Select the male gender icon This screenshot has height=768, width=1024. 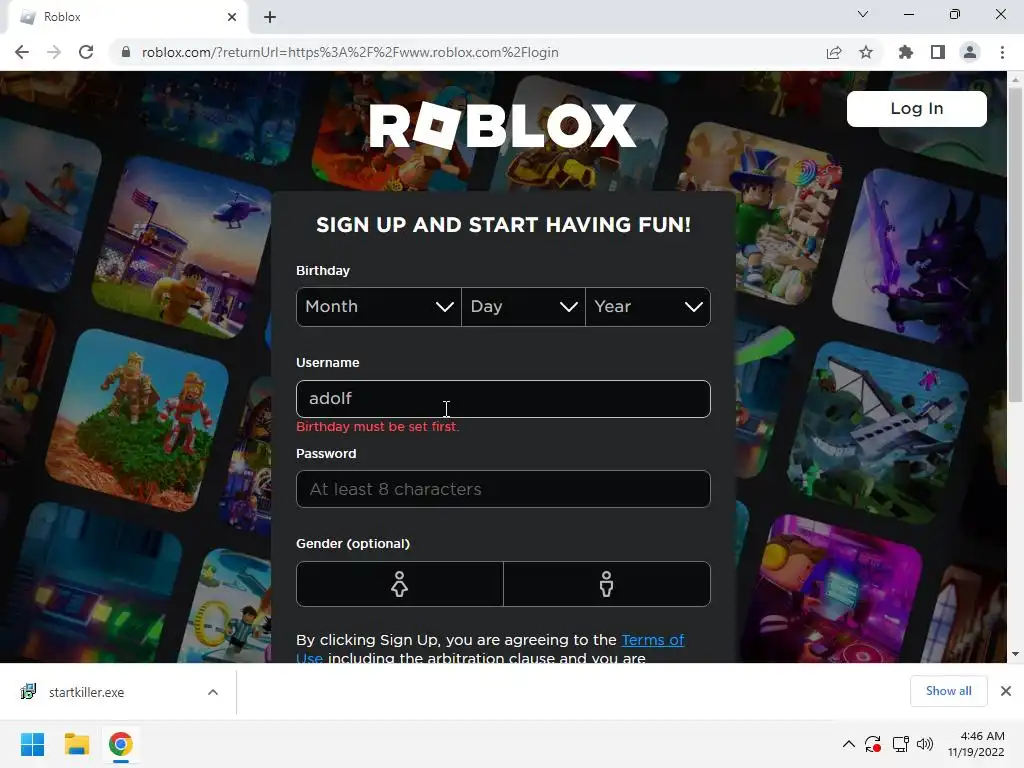(x=607, y=584)
